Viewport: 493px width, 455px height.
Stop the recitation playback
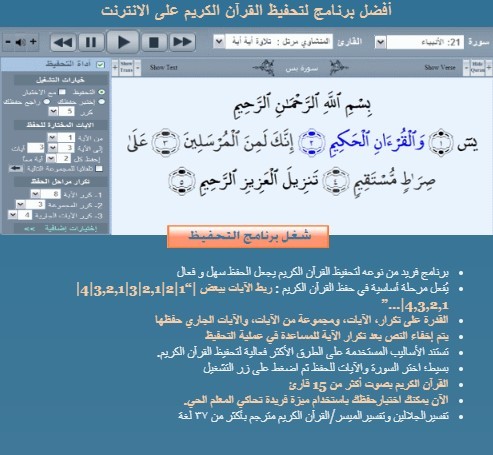[153, 42]
